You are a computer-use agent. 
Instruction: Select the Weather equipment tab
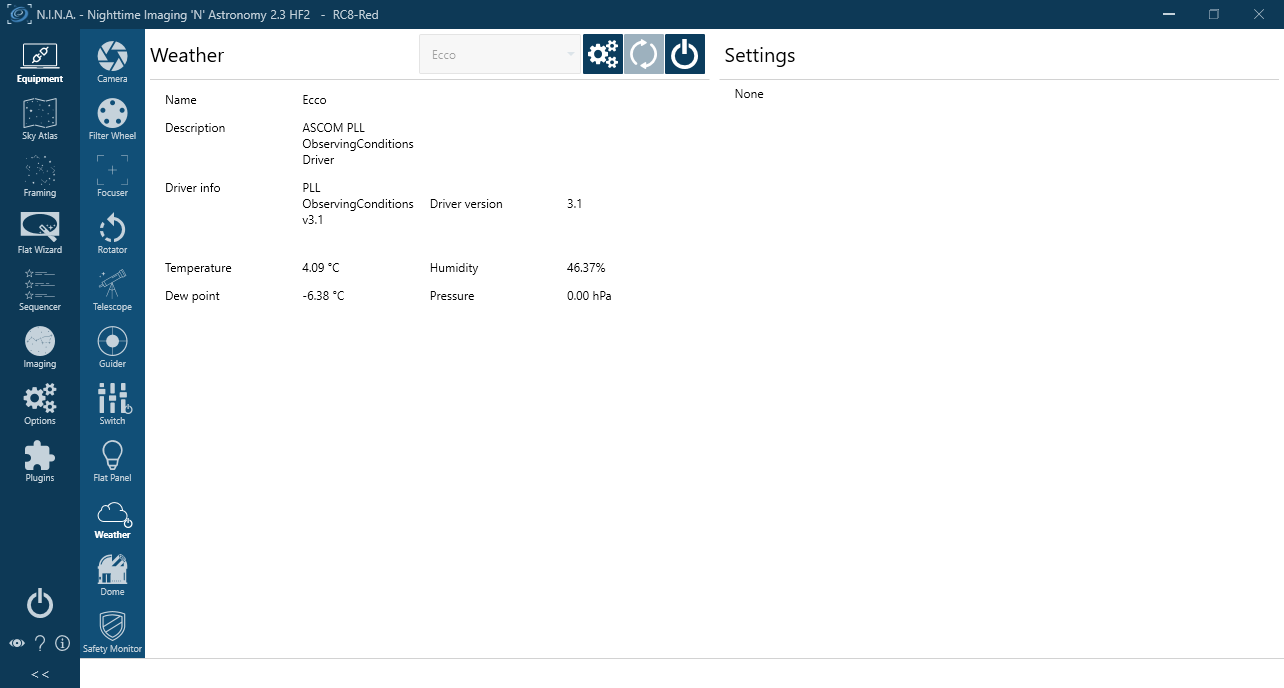tap(112, 519)
